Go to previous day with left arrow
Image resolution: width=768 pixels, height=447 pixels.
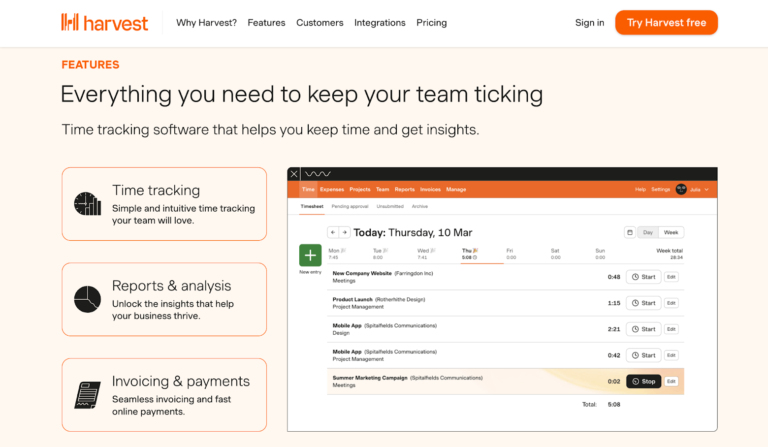(x=333, y=232)
